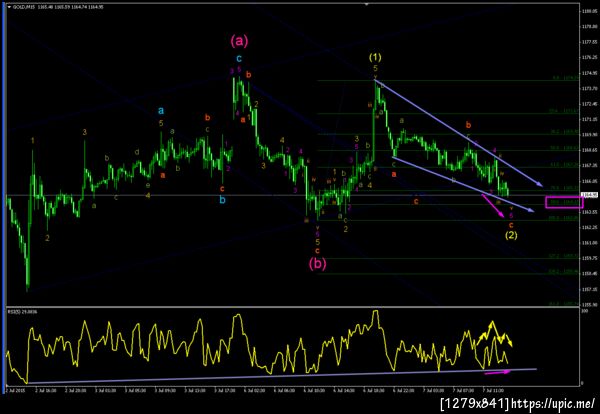Select the 1168.65 price axis label
This screenshot has height=414, width=600.
(x=590, y=150)
